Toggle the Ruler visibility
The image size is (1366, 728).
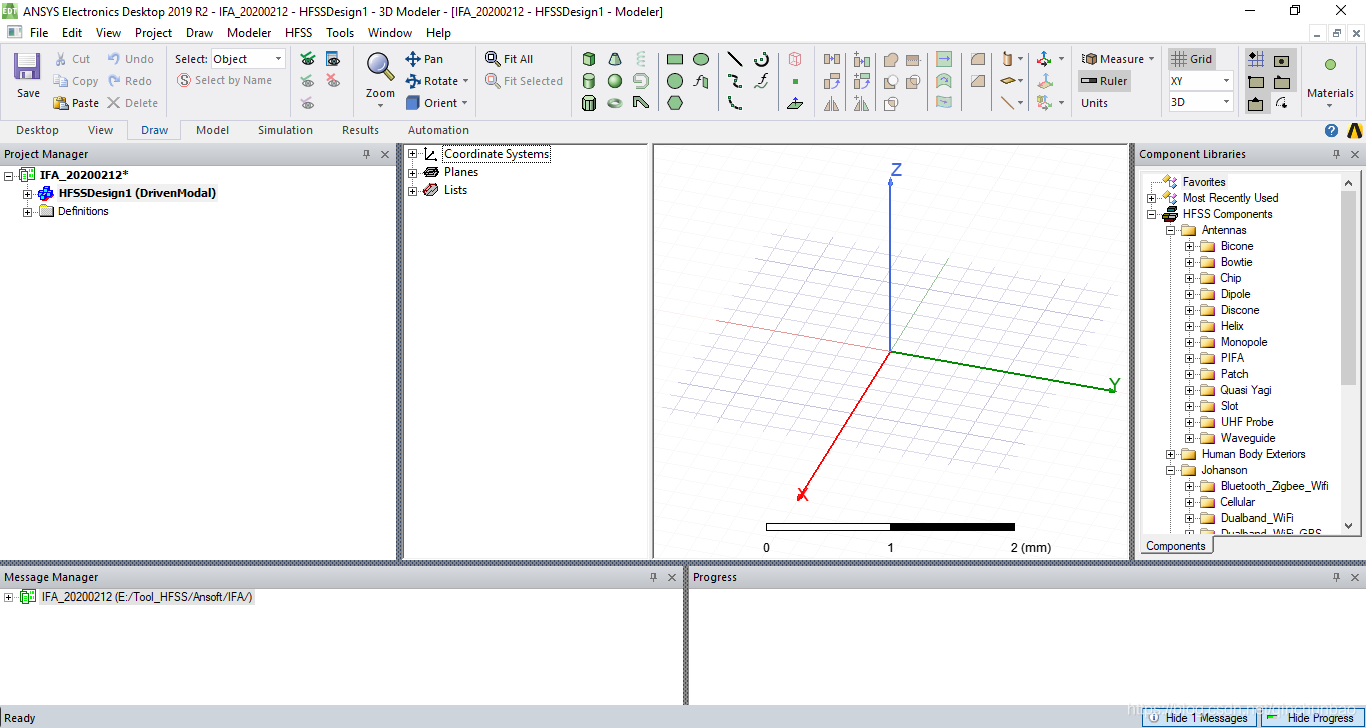[x=1104, y=81]
